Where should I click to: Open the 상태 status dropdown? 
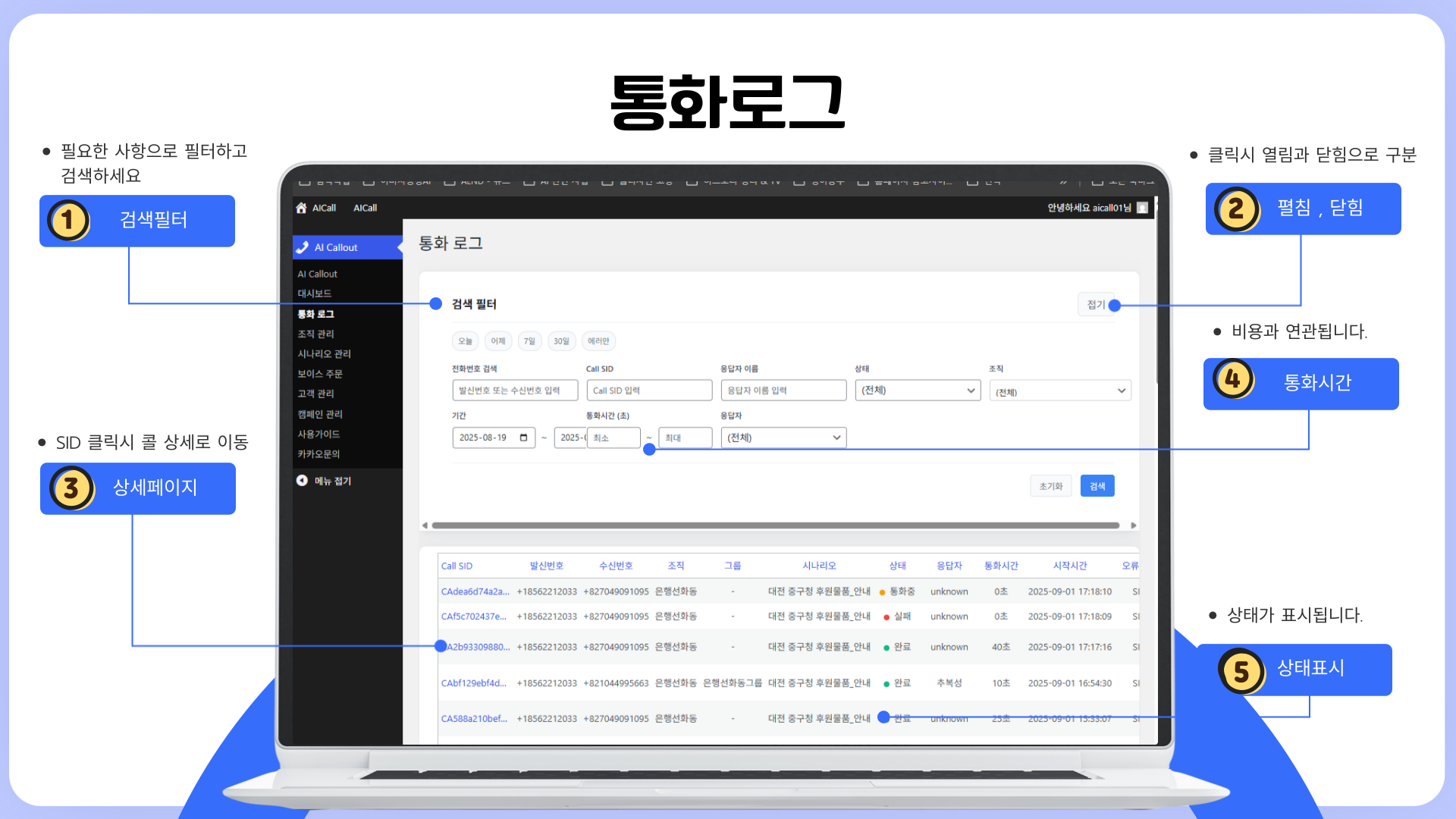coord(917,391)
